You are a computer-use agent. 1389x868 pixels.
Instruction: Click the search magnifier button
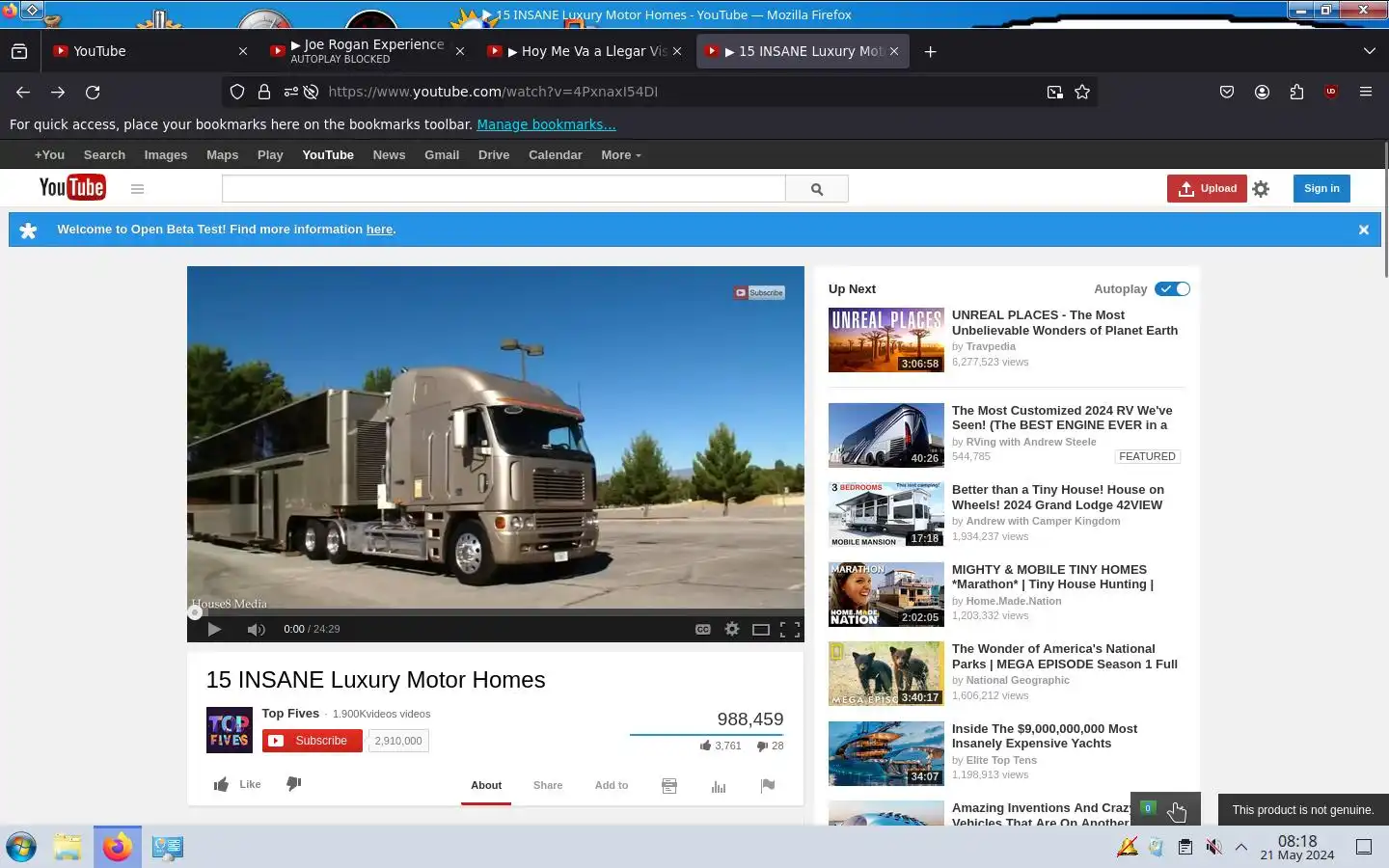point(817,189)
